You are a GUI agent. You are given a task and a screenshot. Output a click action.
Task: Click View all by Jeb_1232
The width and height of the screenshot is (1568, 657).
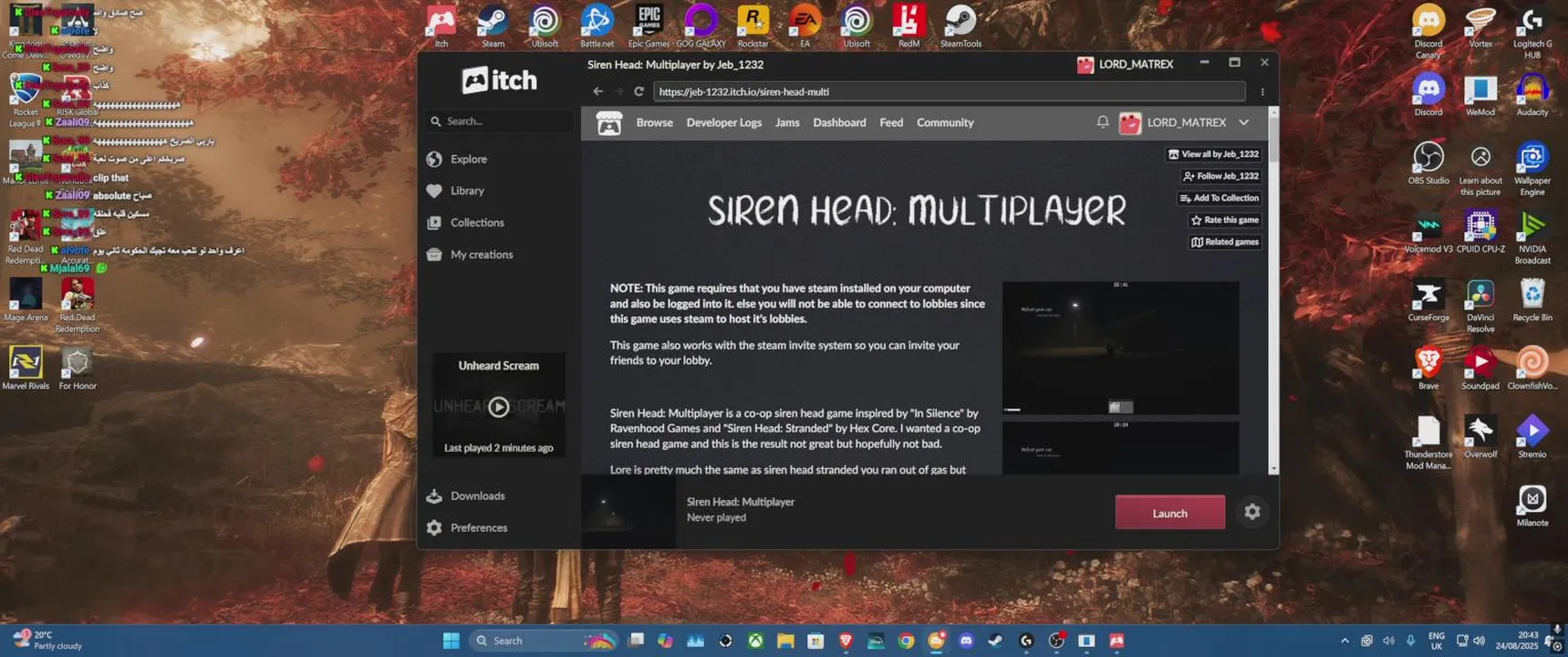[1213, 154]
